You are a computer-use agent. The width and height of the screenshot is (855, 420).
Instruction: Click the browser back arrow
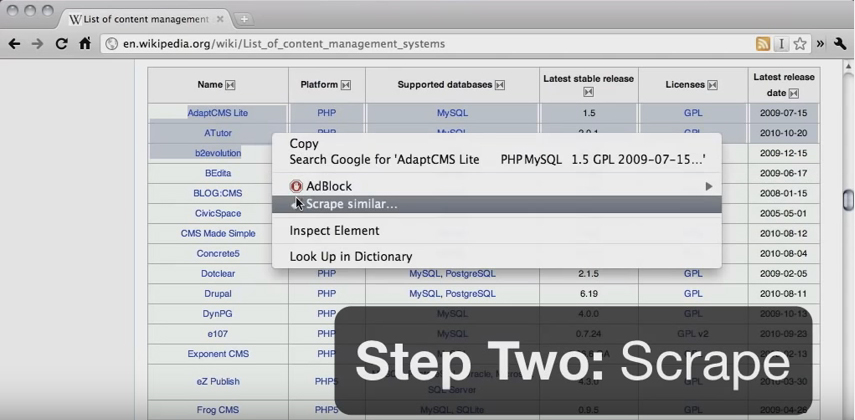[14, 44]
